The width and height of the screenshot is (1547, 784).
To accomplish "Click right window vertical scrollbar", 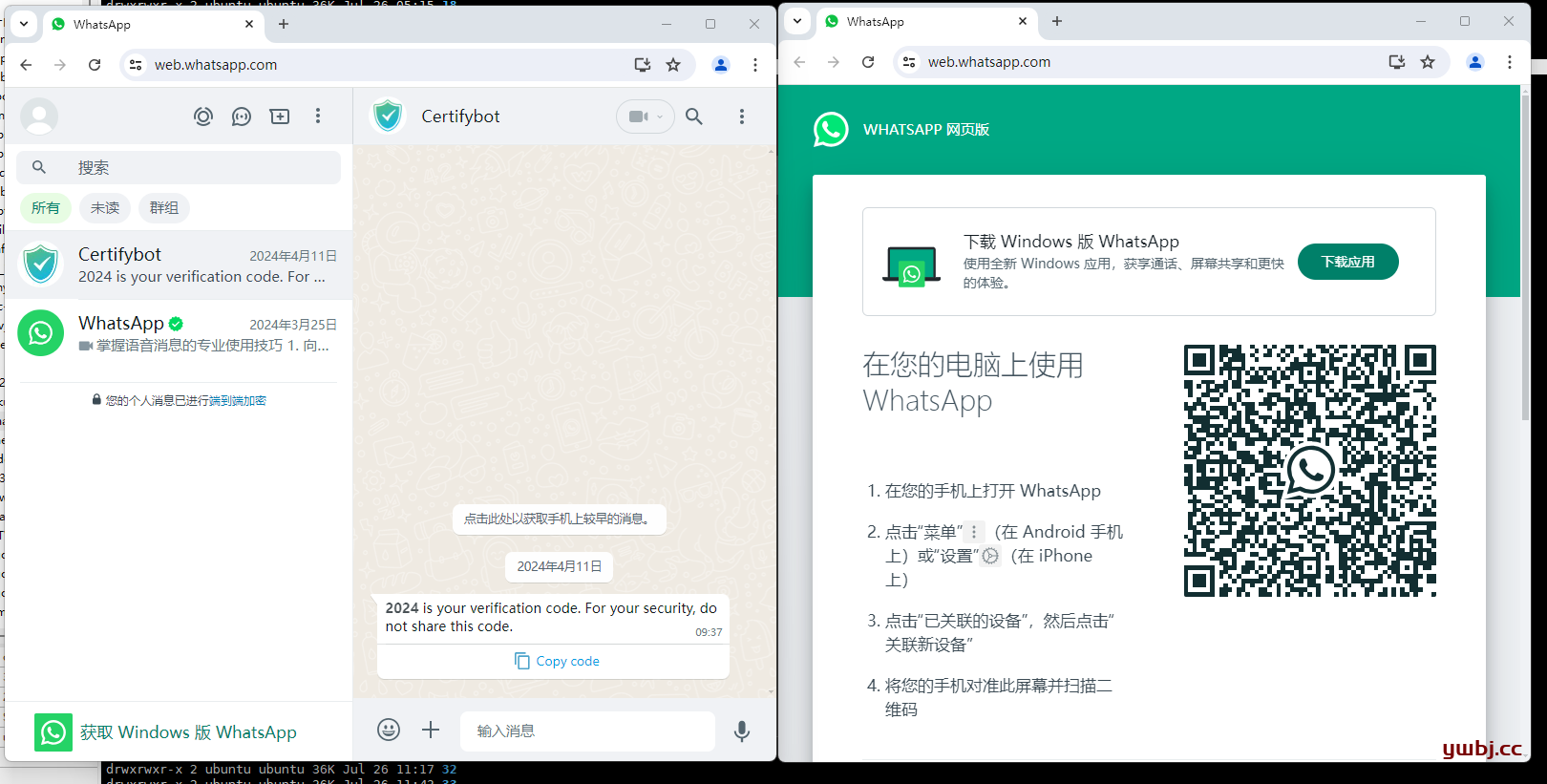I will pyautogui.click(x=1525, y=258).
